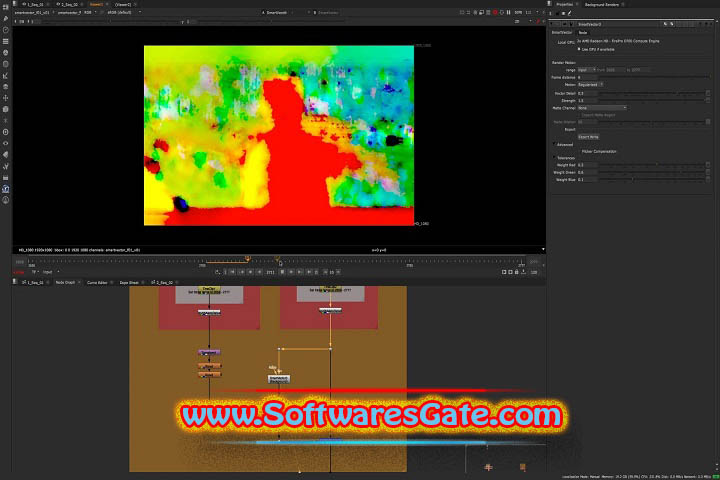Open the MetaData nodes tag icon
The width and height of the screenshot is (720, 480).
coord(6,155)
